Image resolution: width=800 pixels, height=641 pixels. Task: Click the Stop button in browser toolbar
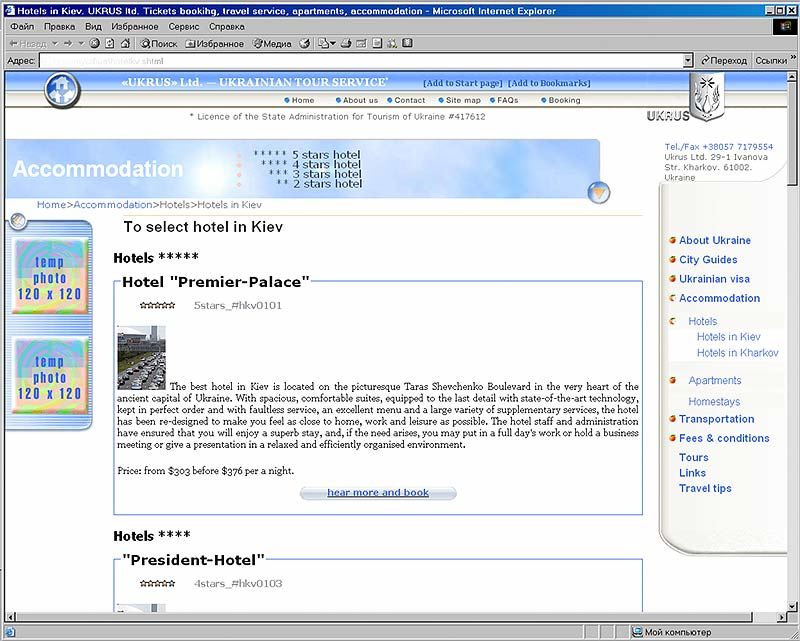(x=95, y=44)
